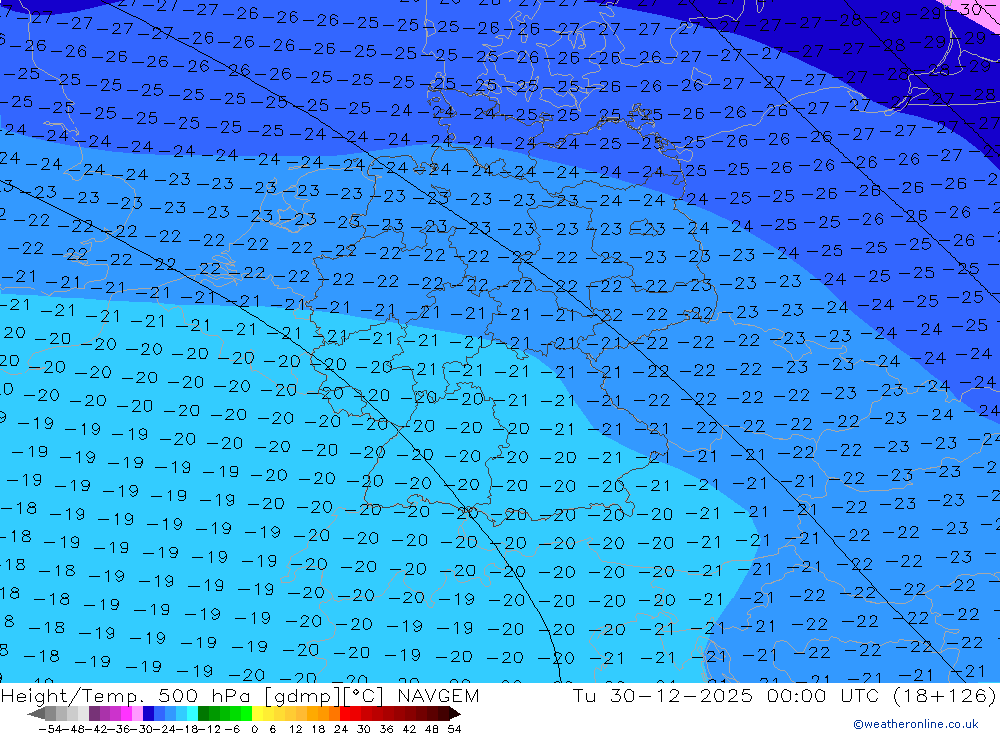Viewport: 1000px width, 733px height.
Task: Click the yellow legend swatch above 0
Action: (x=258, y=713)
